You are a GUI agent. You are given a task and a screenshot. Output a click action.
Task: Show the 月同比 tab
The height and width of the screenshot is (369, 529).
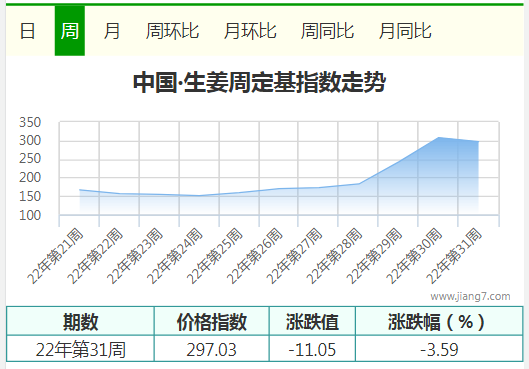[x=405, y=31]
